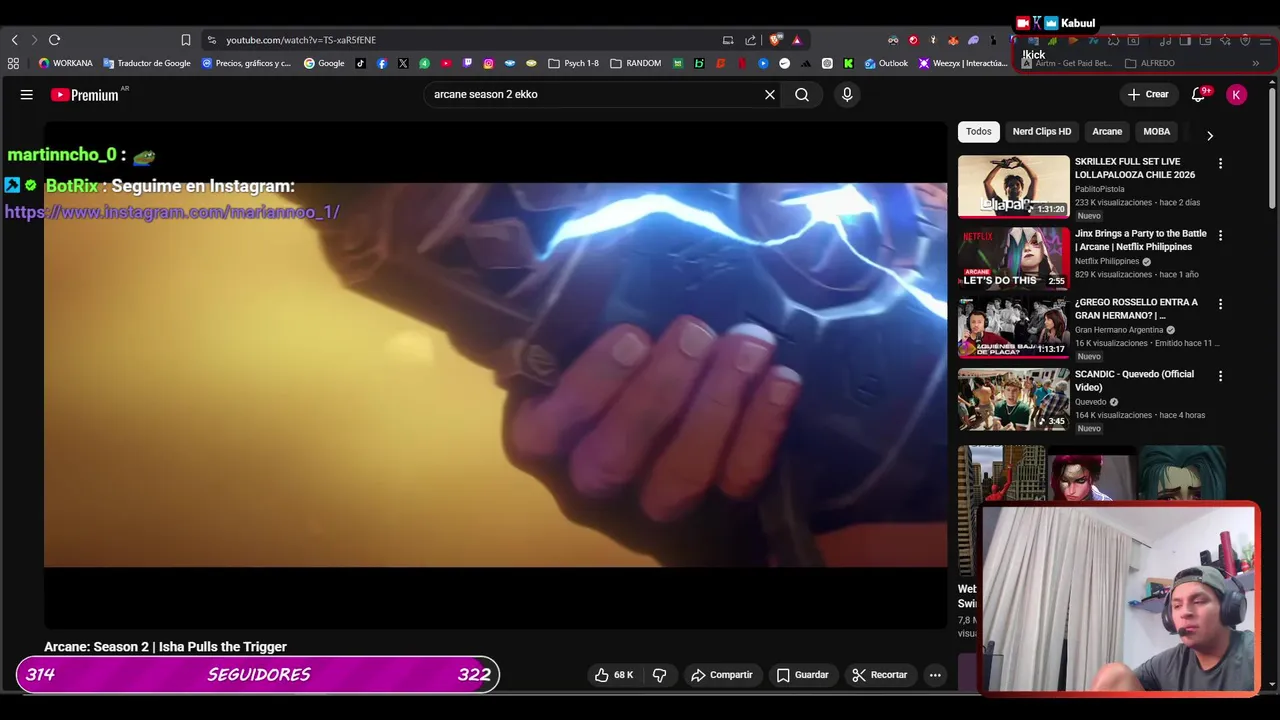Click the video player area to pause
This screenshot has width=1280, height=720.
point(495,375)
